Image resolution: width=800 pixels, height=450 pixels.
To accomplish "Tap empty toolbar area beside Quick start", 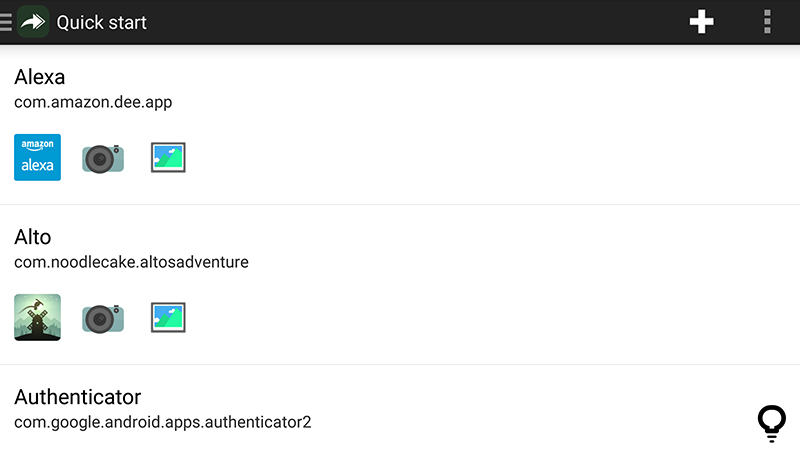I will 408,22.
